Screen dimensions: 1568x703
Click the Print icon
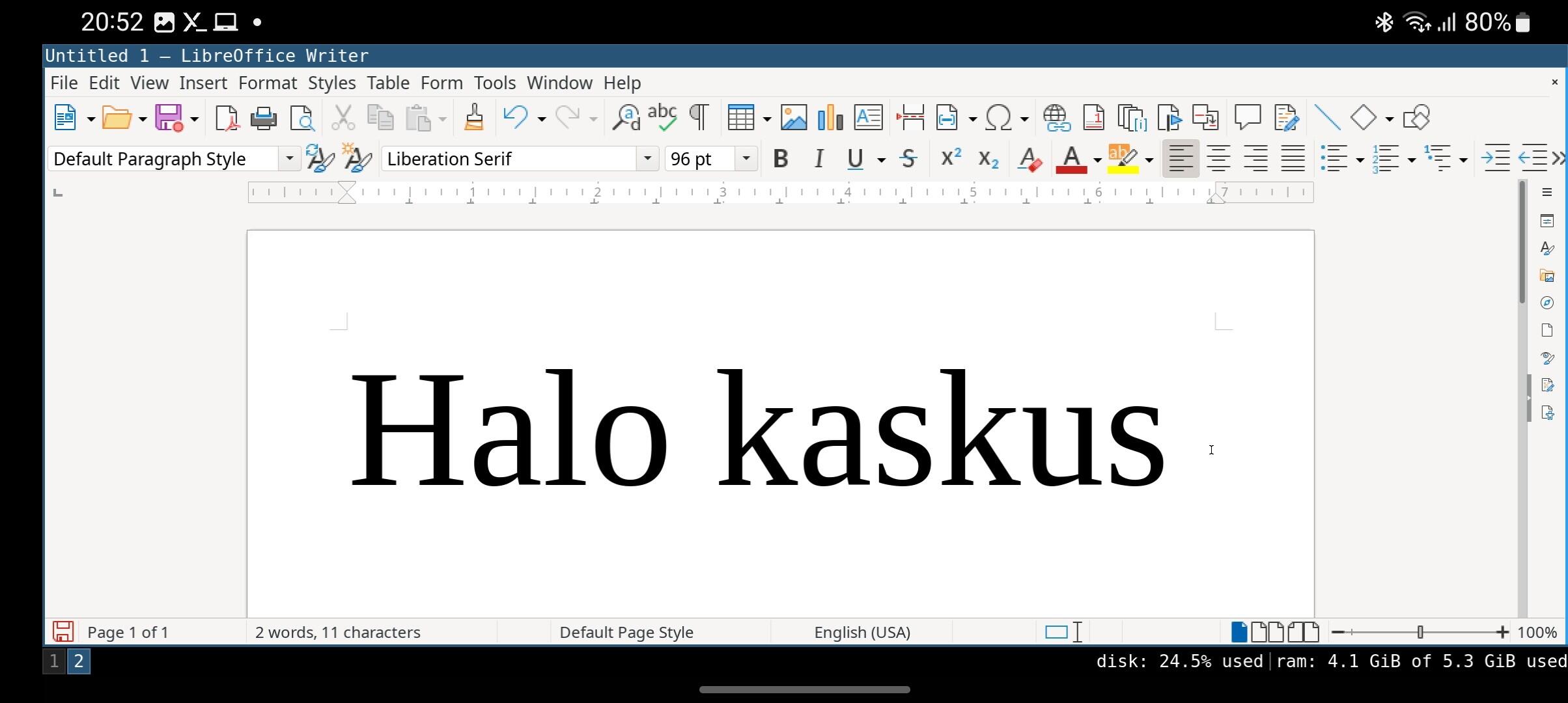(x=264, y=118)
